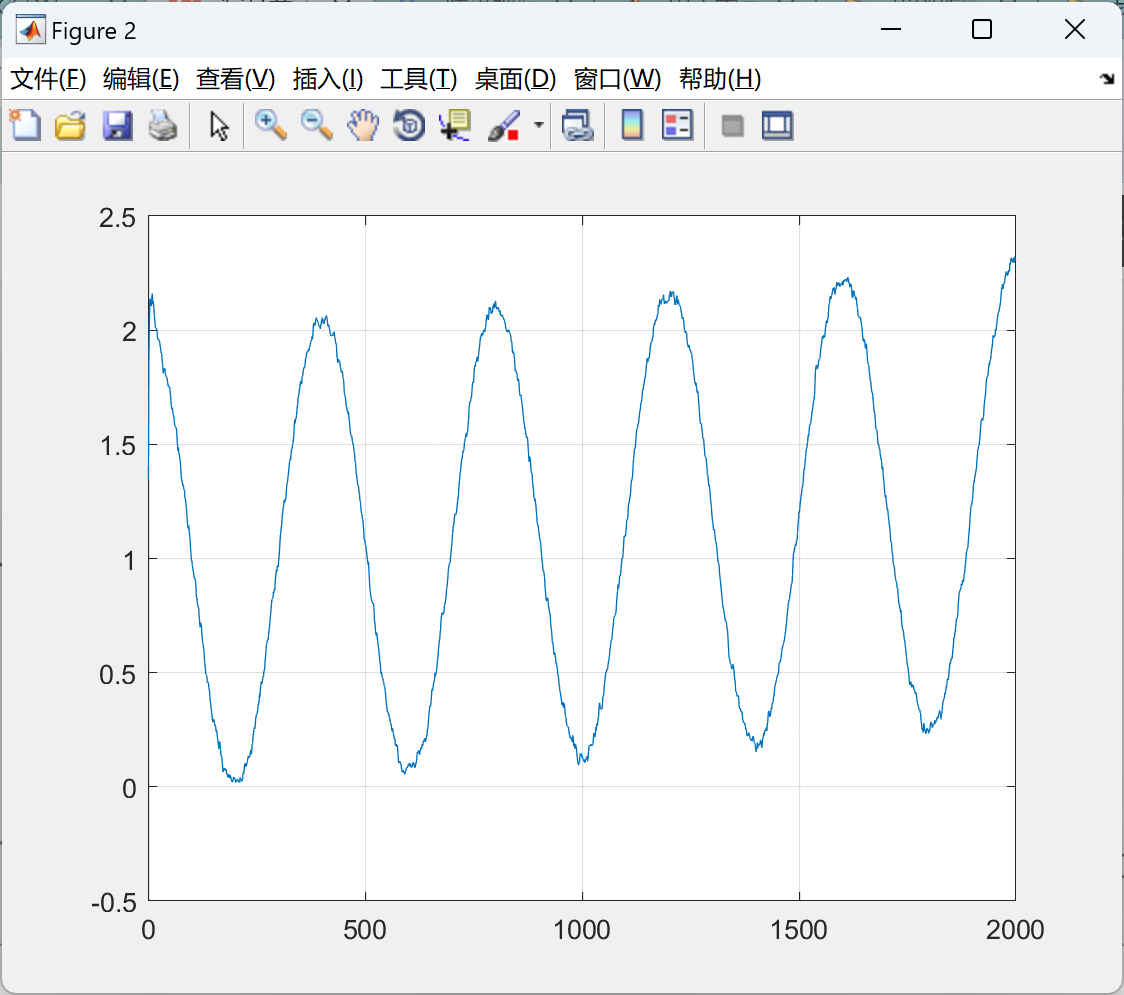Select the Edit Plot arrow tool

click(x=219, y=126)
